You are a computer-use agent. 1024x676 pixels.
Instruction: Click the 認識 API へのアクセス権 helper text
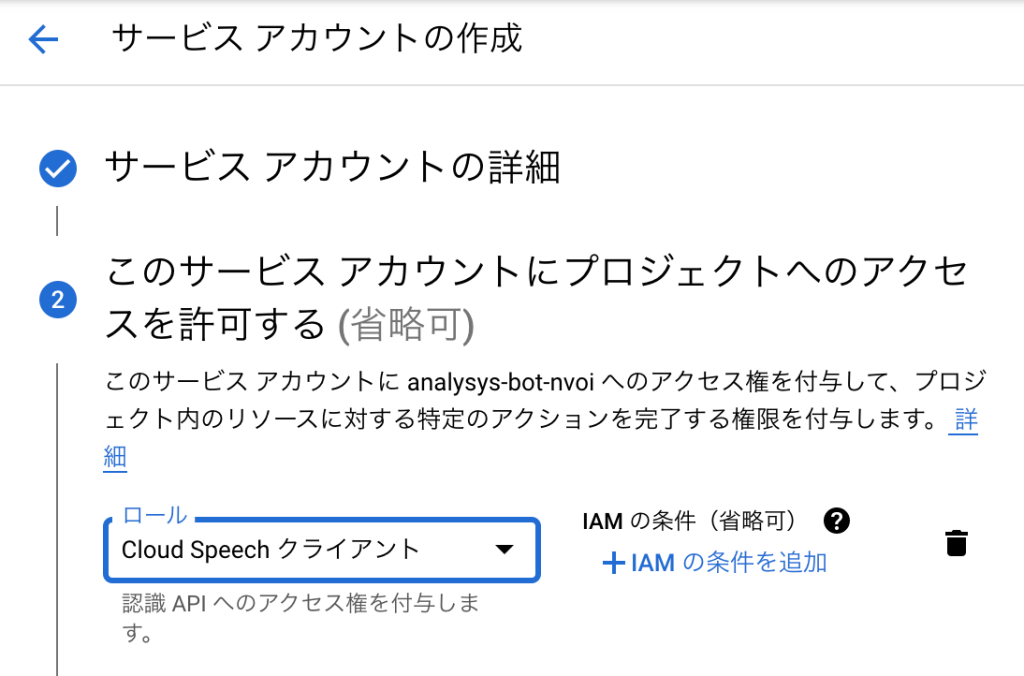[298, 604]
